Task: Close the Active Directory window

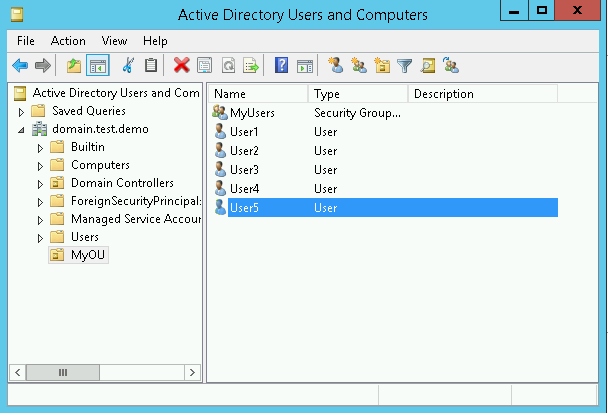Action: (577, 10)
